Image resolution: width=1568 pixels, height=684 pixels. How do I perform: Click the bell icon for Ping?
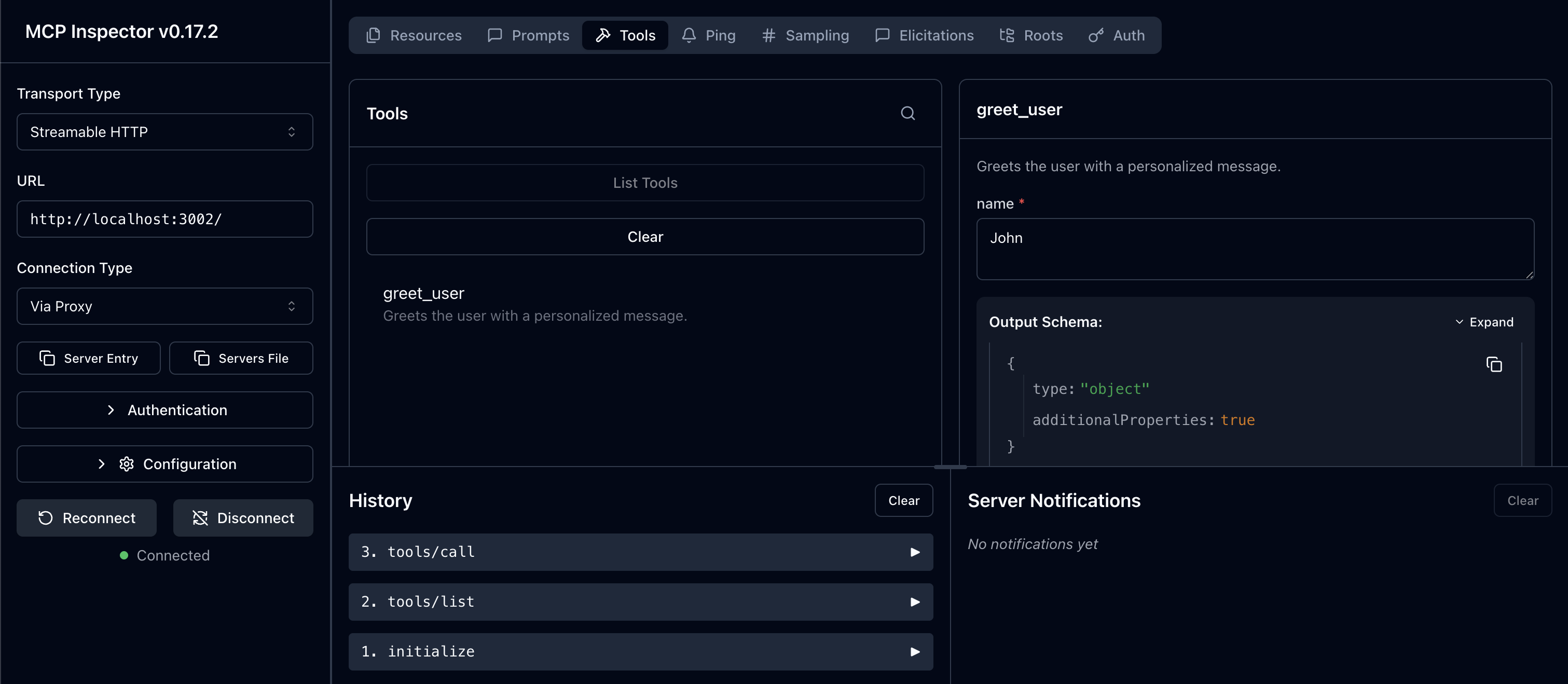pyautogui.click(x=689, y=35)
